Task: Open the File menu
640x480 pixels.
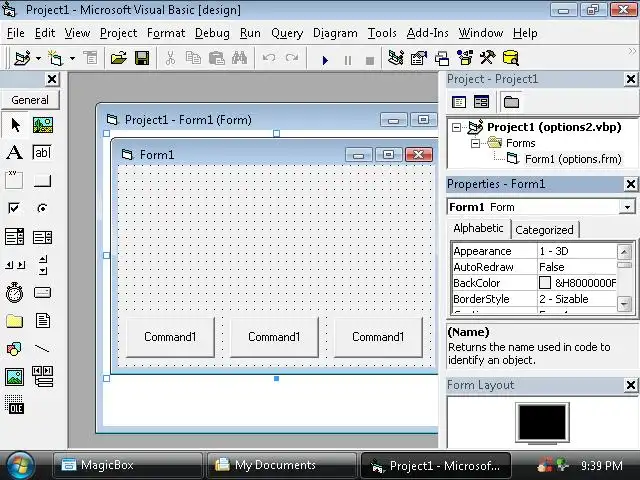Action: pyautogui.click(x=16, y=33)
